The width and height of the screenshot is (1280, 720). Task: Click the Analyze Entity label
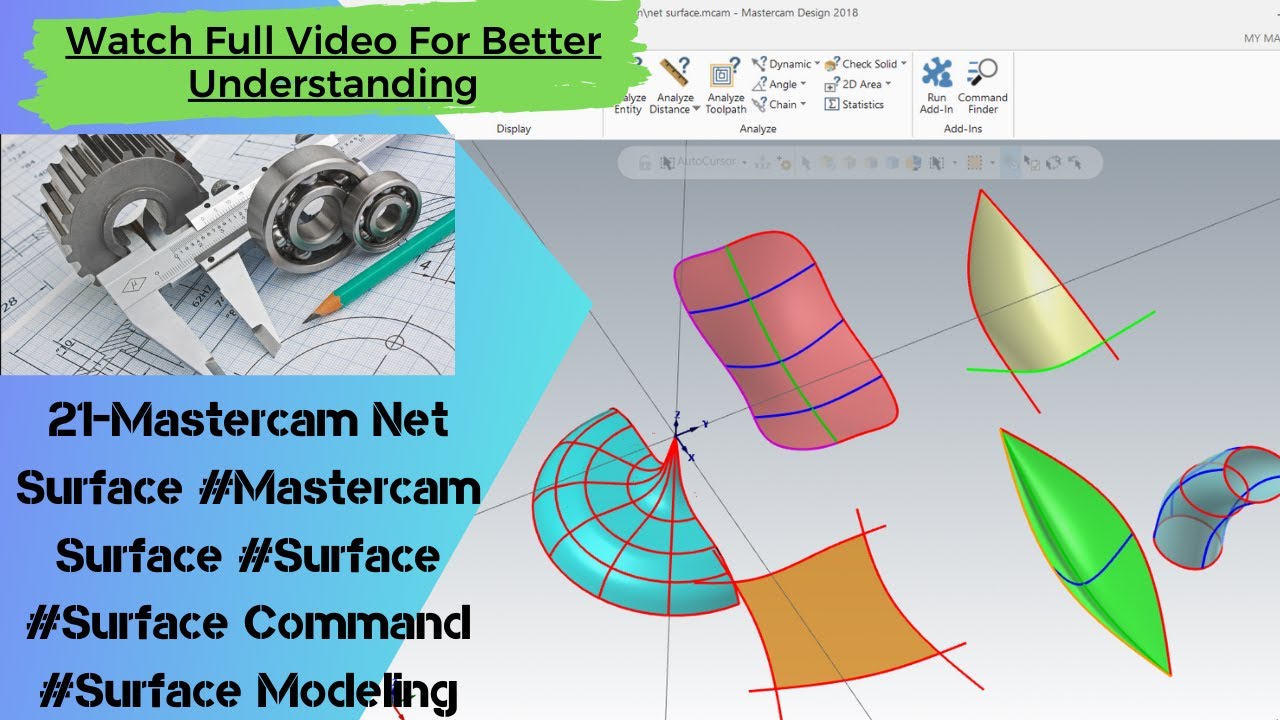point(627,103)
